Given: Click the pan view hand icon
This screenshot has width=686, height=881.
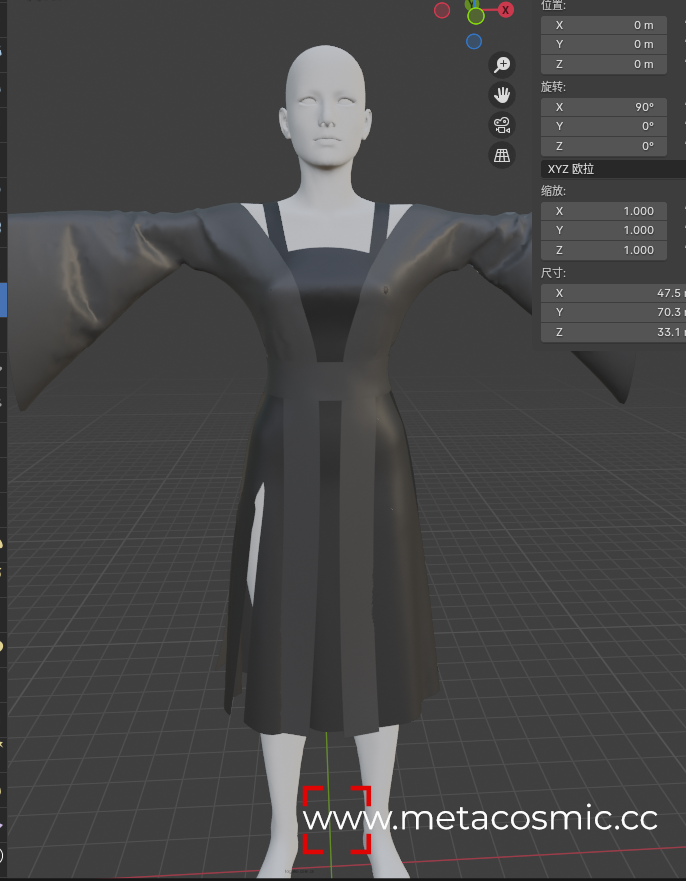Looking at the screenshot, I should pos(501,95).
